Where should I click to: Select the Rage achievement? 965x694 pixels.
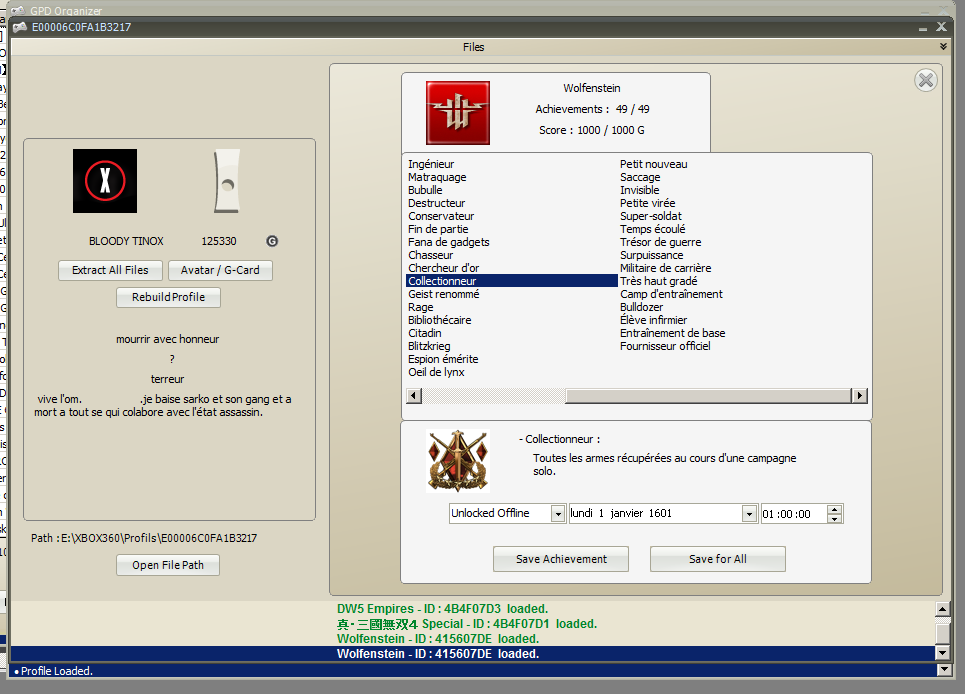pyautogui.click(x=420, y=307)
